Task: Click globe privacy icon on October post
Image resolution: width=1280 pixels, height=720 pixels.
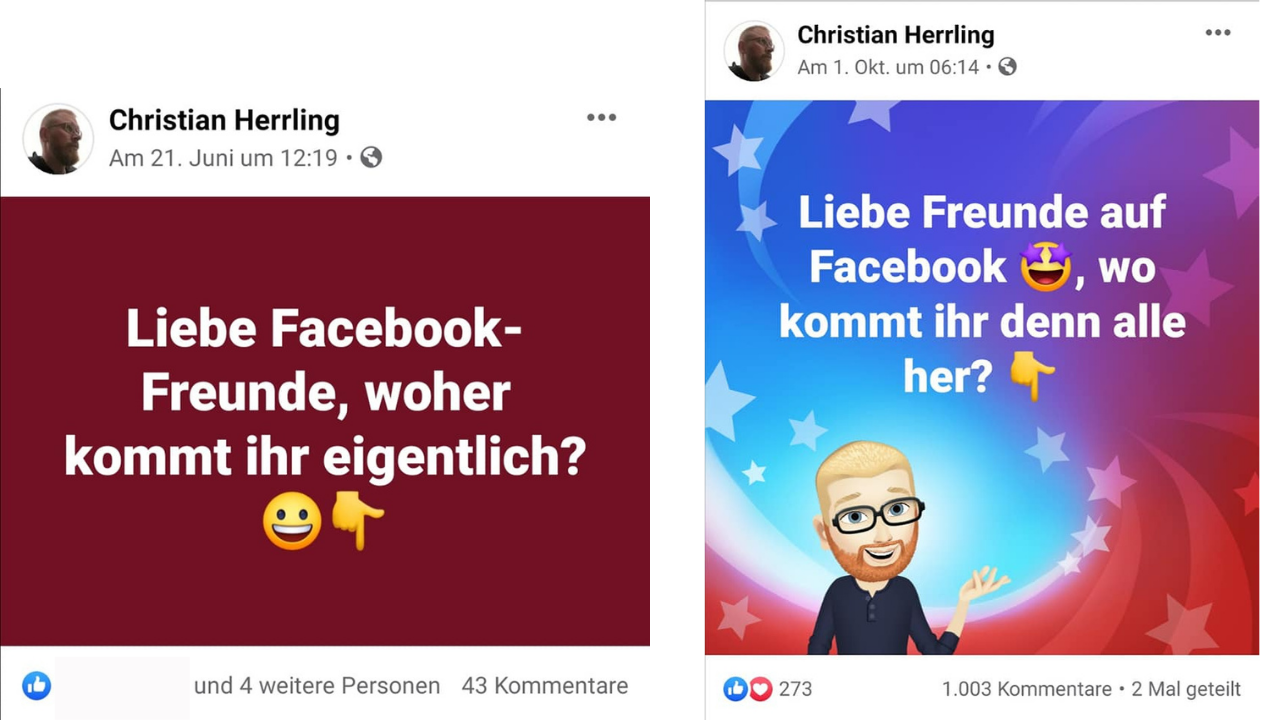Action: coord(1008,67)
